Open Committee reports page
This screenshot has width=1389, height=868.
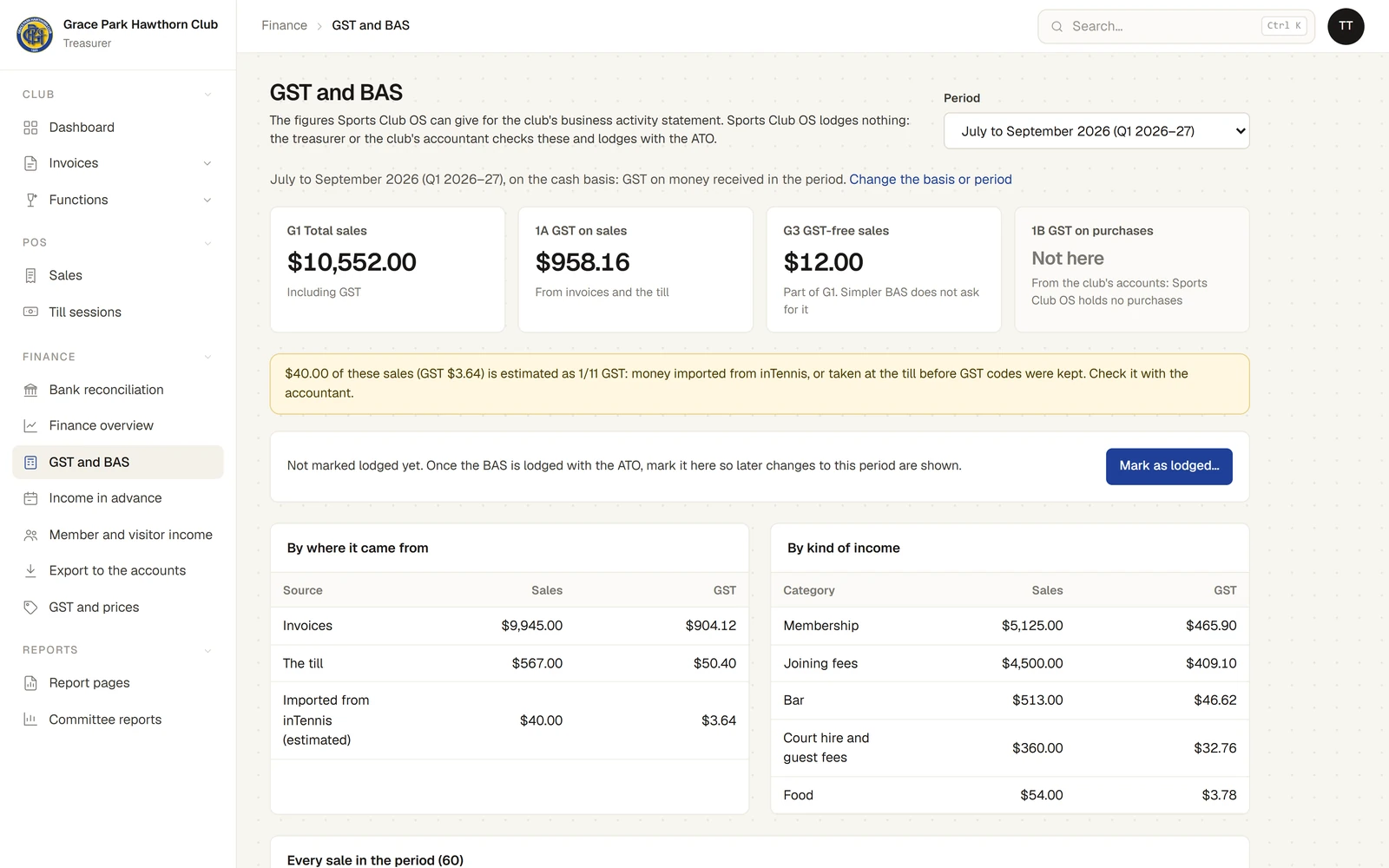coord(118,719)
